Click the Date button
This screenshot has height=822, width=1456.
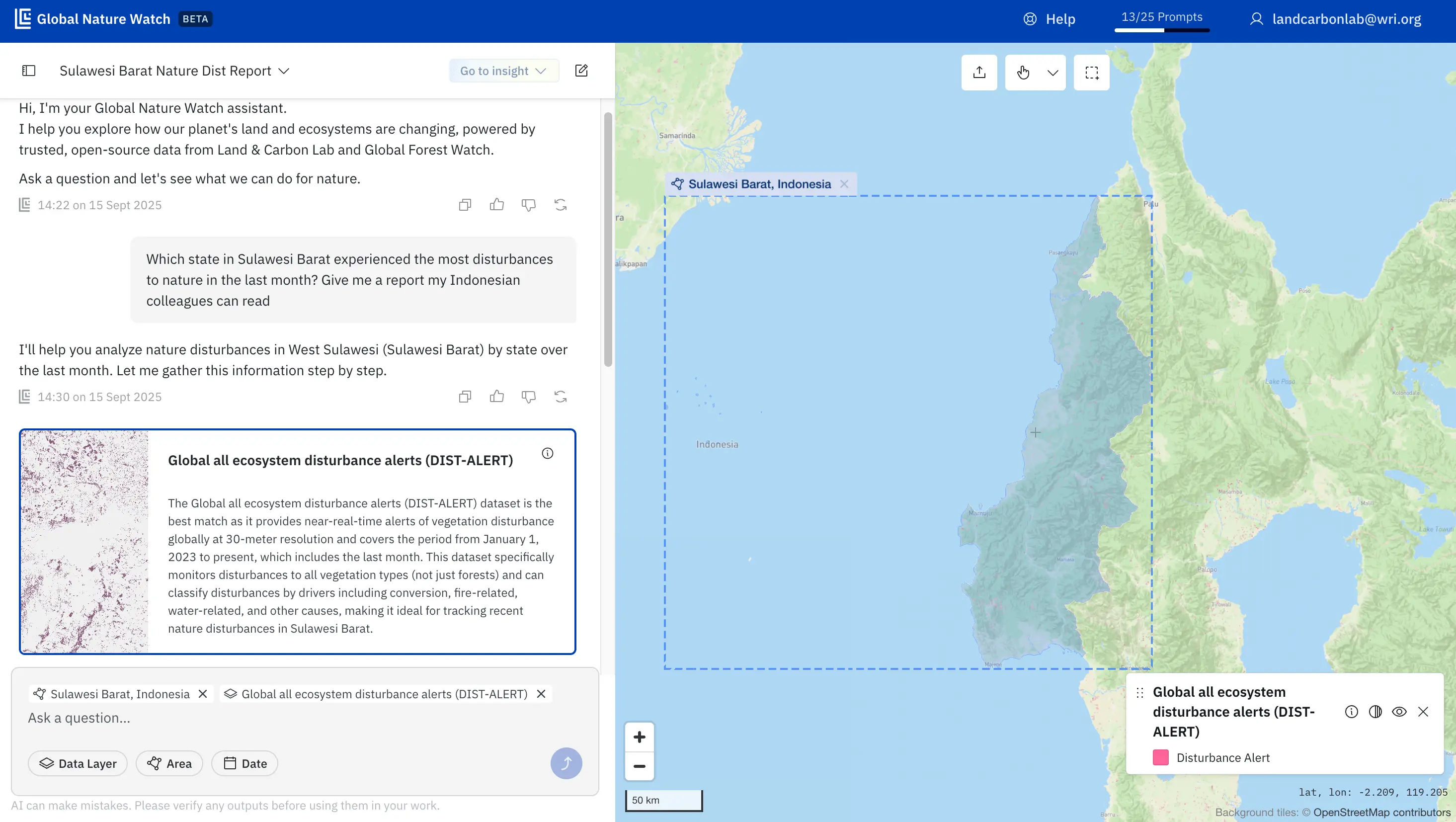coord(245,763)
